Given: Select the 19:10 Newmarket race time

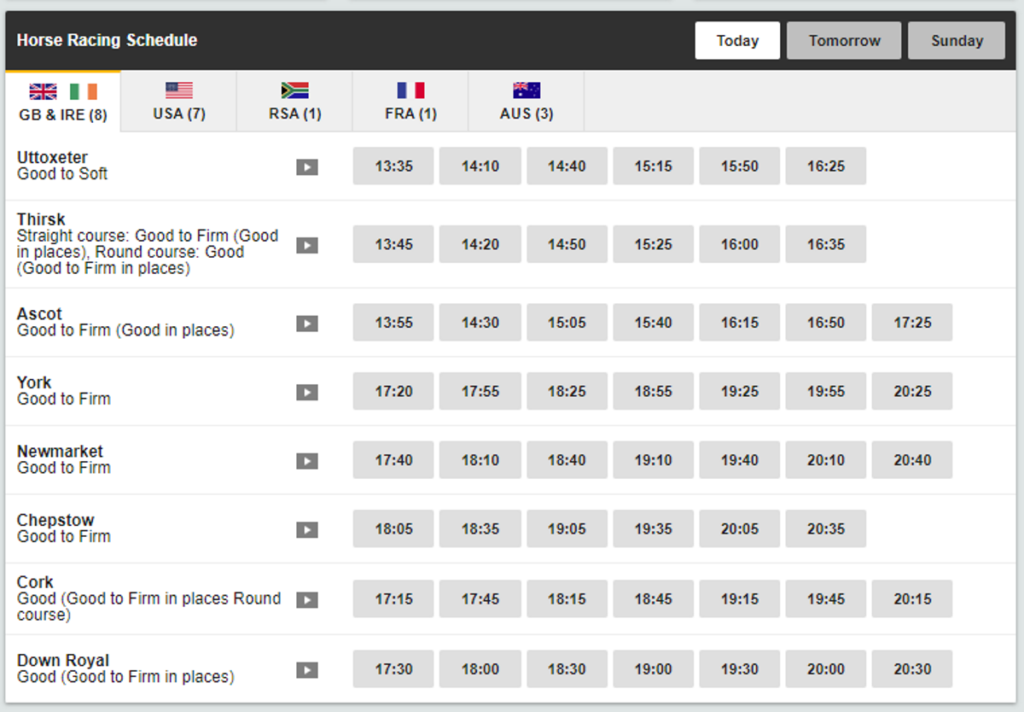Looking at the screenshot, I should pyautogui.click(x=653, y=461).
